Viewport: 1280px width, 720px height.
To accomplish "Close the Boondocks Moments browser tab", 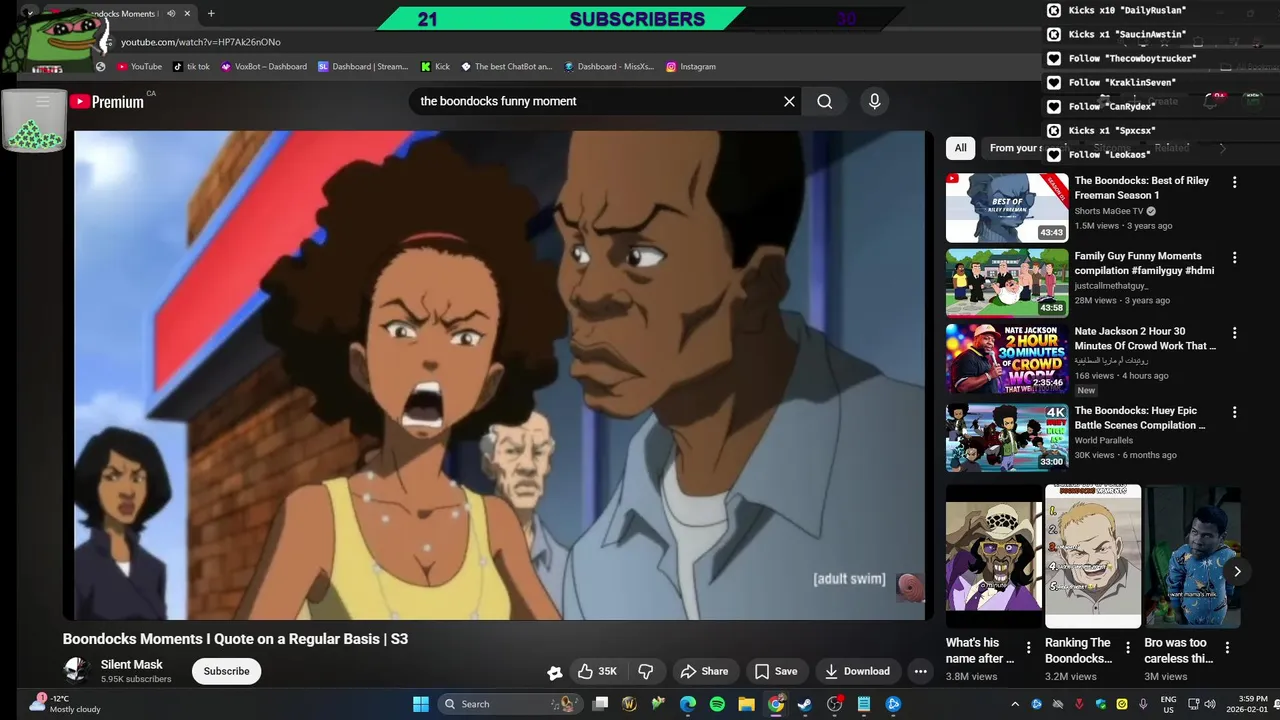I will tap(189, 14).
